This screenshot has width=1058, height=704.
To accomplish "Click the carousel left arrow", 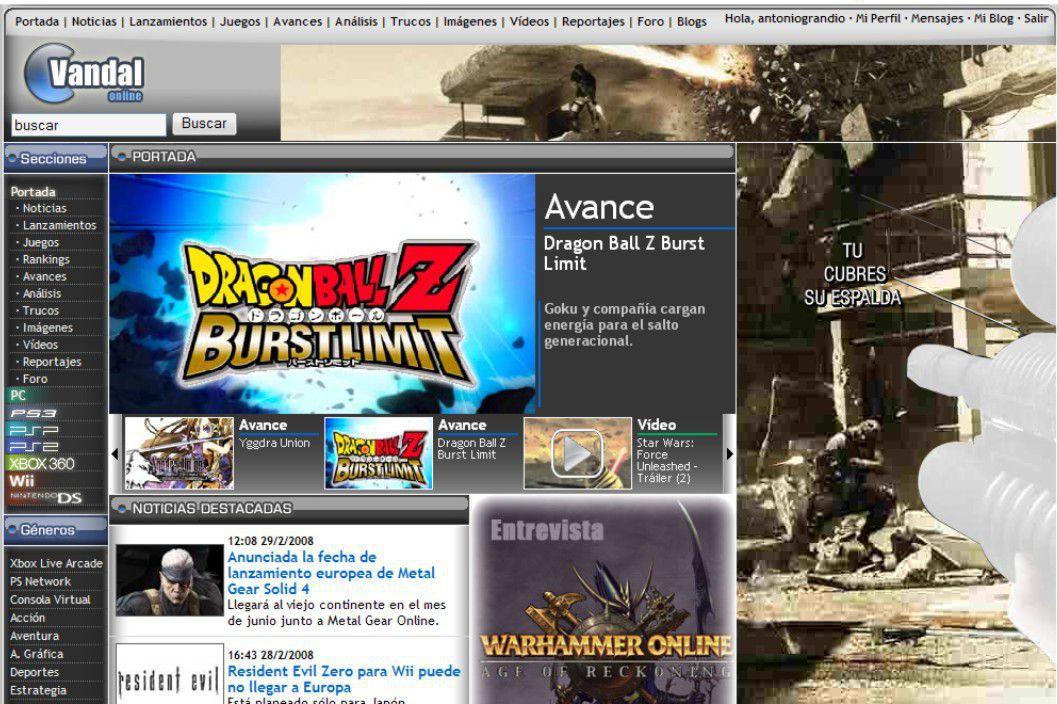I will (115, 454).
